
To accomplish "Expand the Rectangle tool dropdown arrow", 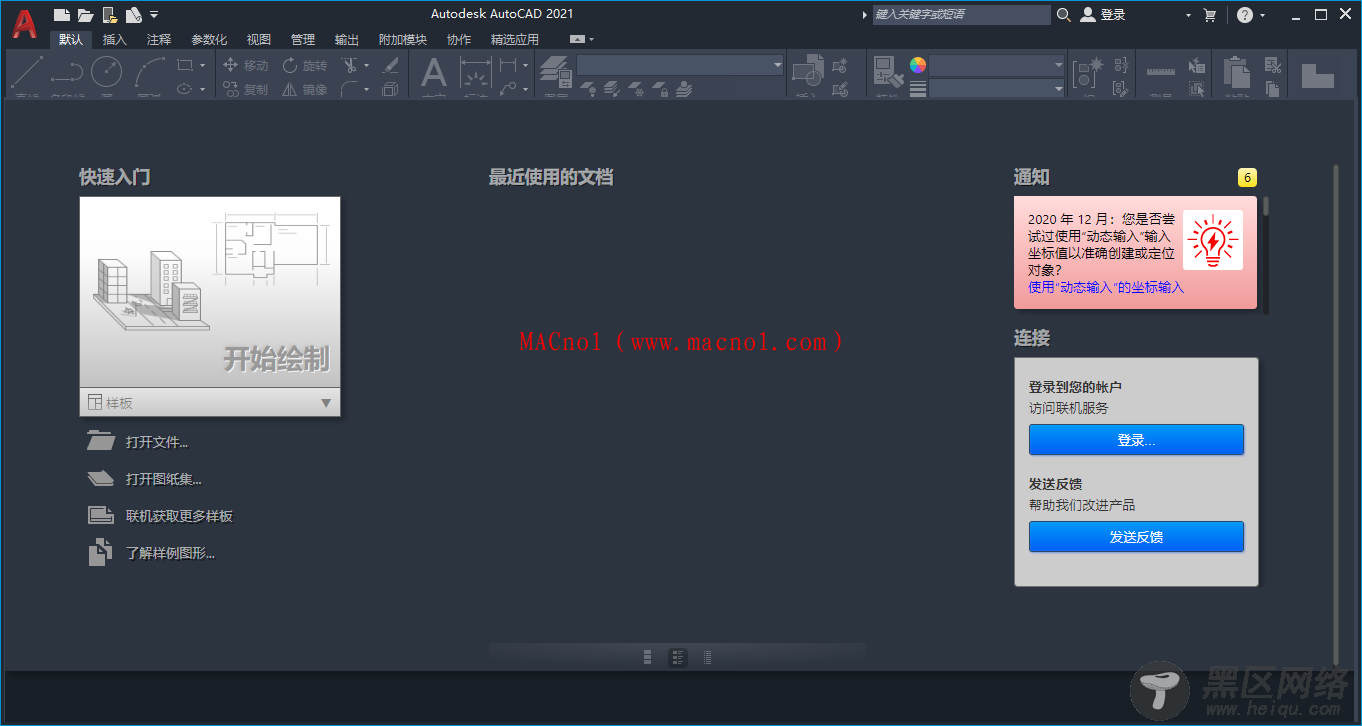I will point(202,65).
